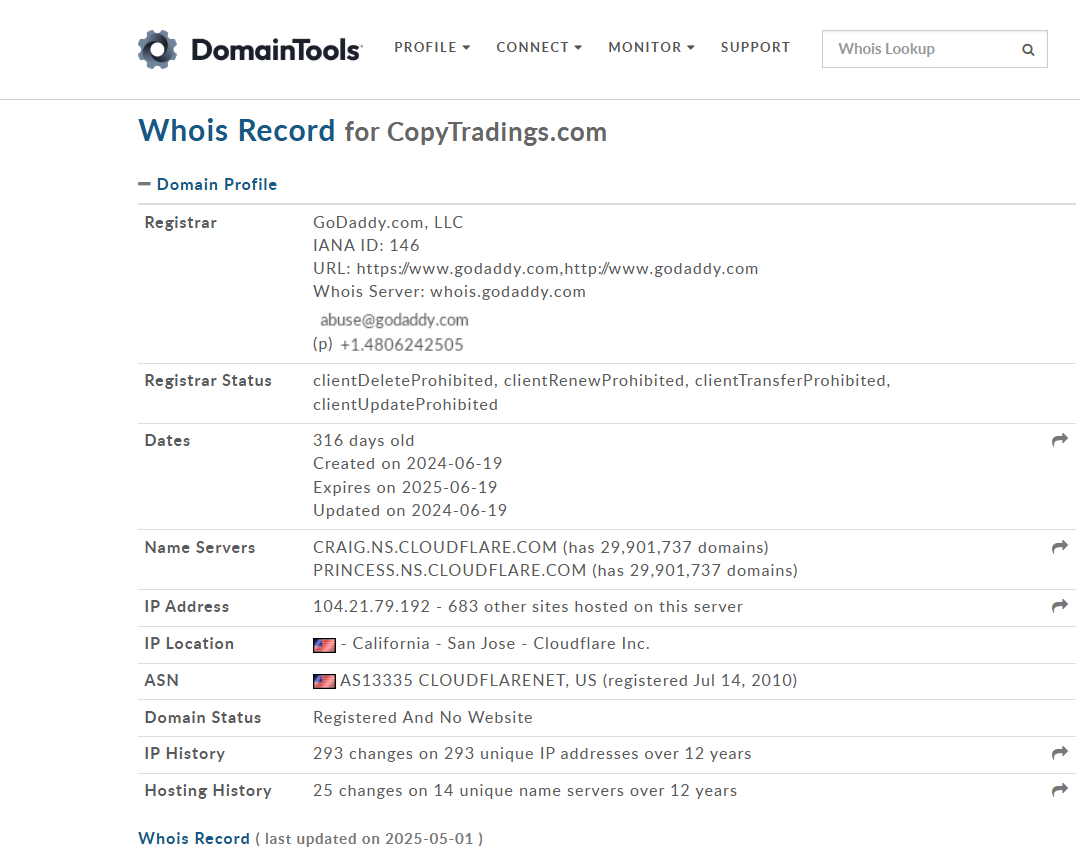Screen dimensions: 1080x858
Task: Click Created on 2024-06-19
Action: pyautogui.click(x=407, y=463)
